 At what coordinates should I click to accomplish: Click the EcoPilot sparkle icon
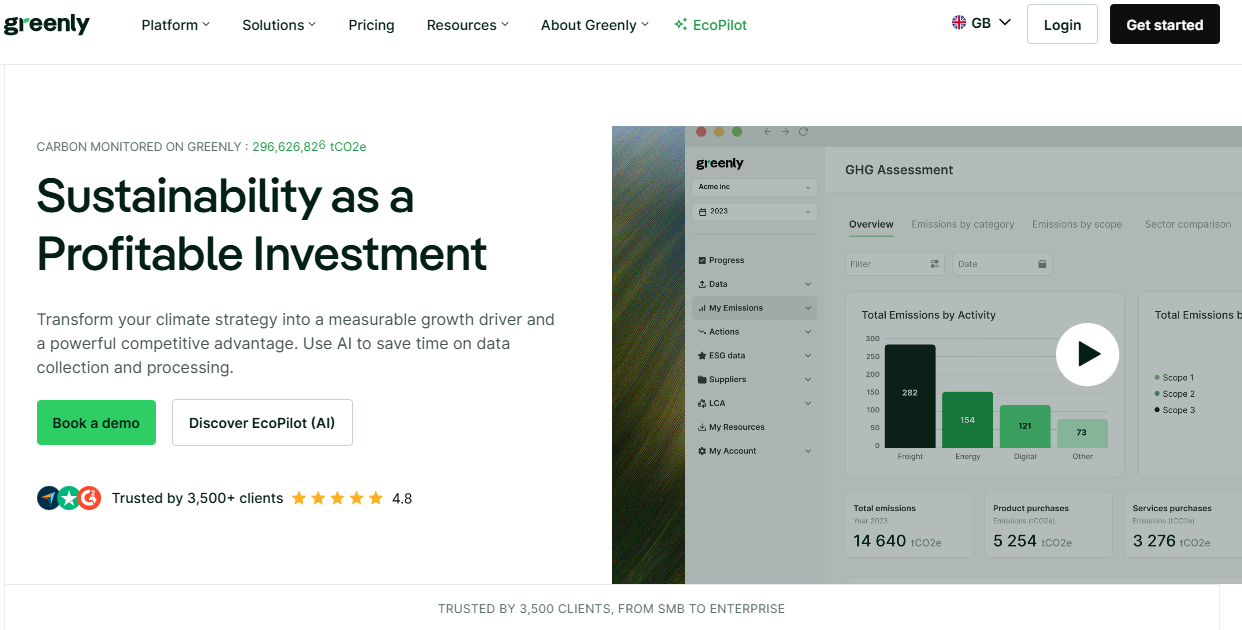coord(680,24)
